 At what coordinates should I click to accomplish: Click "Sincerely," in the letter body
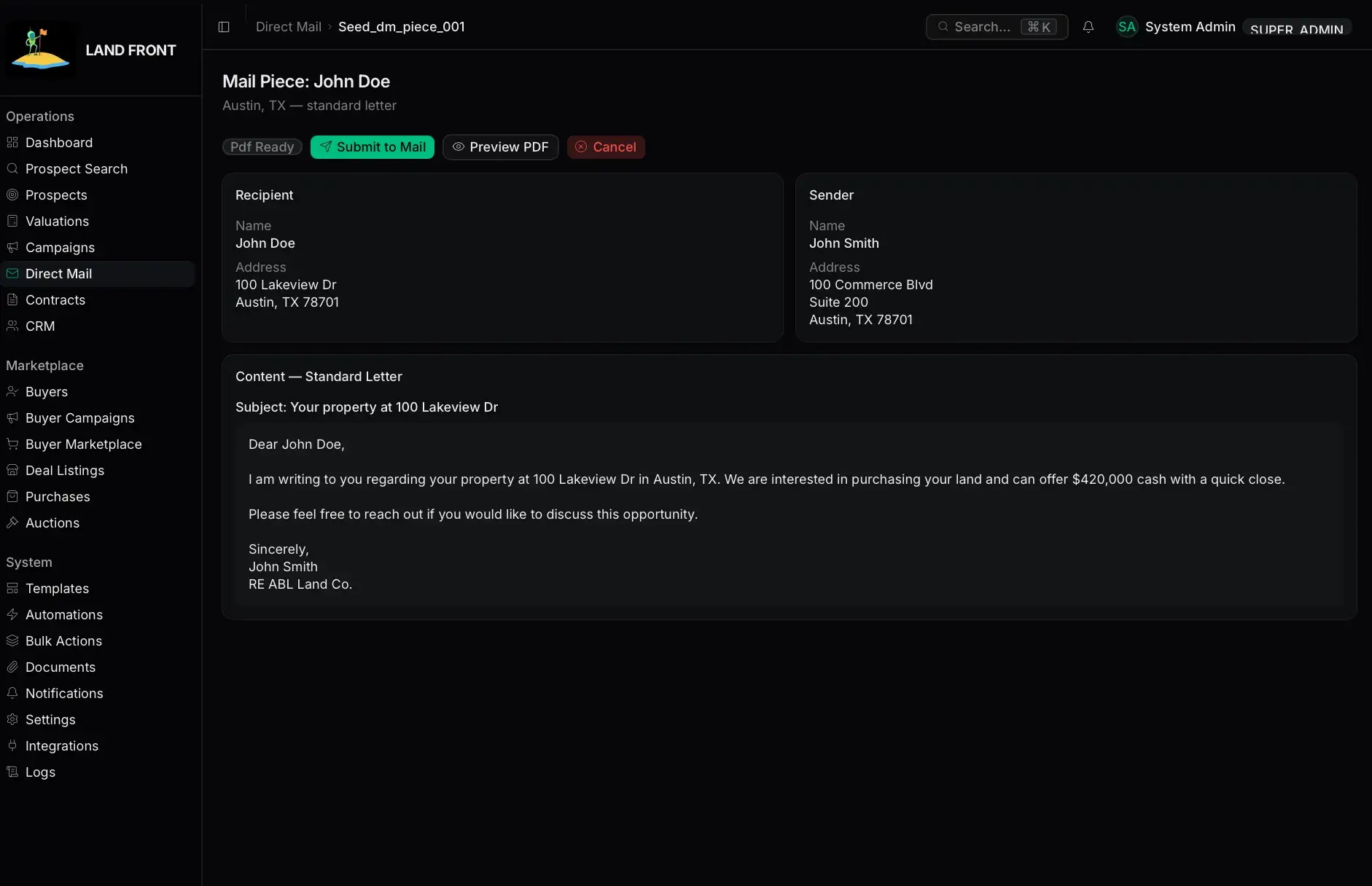[278, 549]
